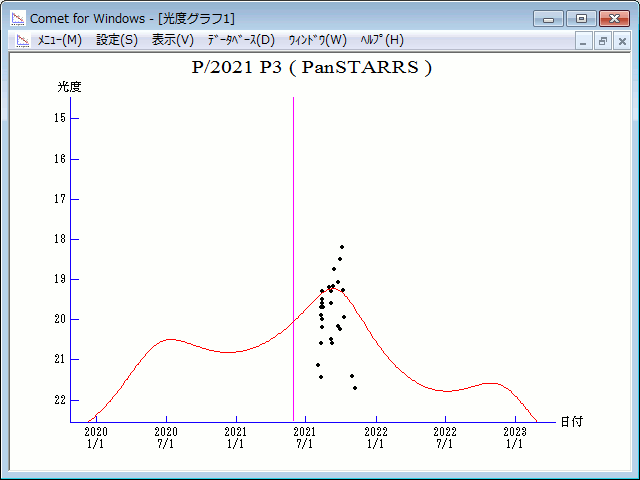Click the magnitude 20 axis tick label

point(60,319)
